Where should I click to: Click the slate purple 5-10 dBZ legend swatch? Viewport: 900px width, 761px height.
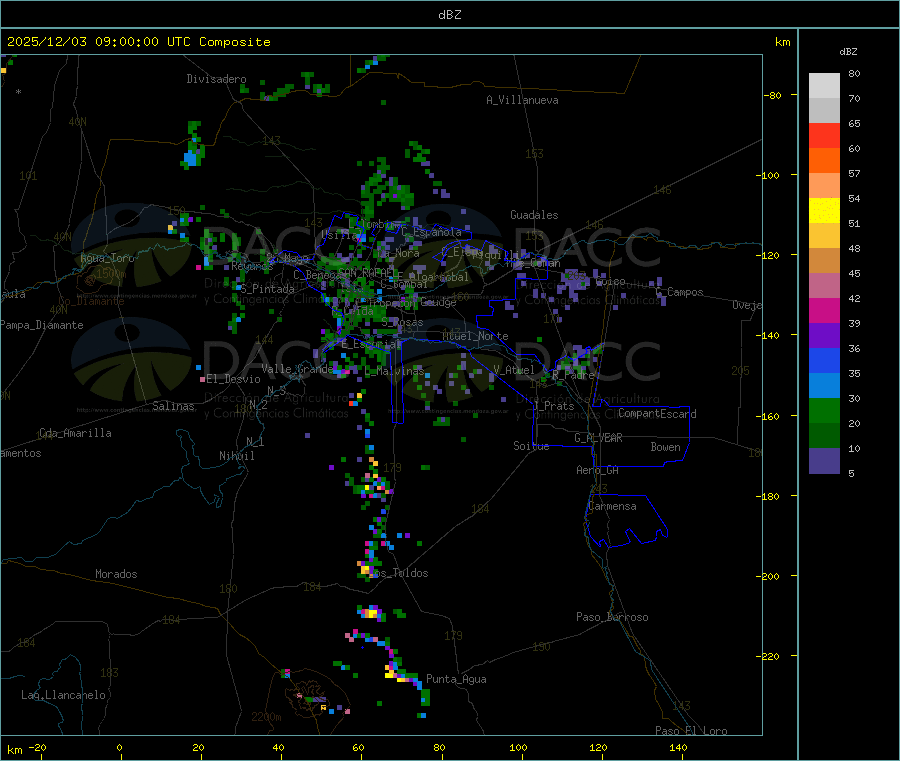pyautogui.click(x=824, y=461)
